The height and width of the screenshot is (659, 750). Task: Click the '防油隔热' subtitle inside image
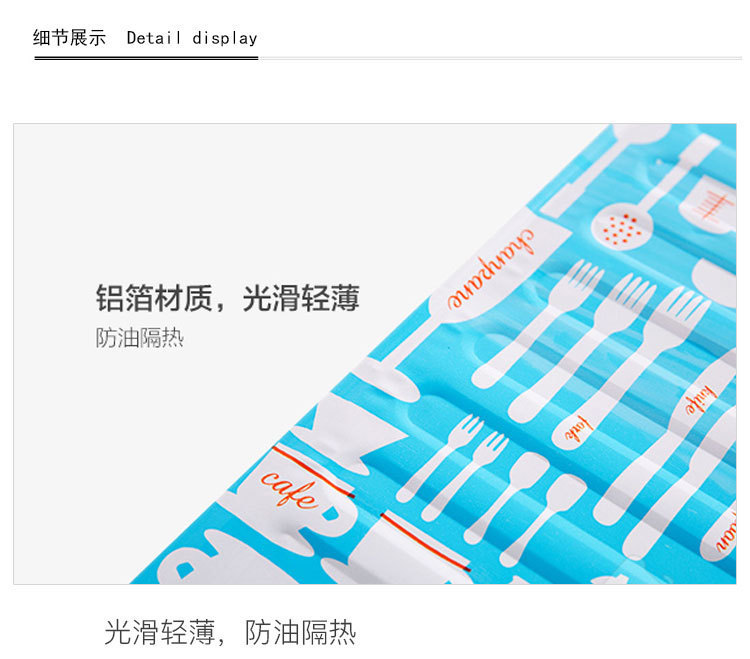coord(140,338)
